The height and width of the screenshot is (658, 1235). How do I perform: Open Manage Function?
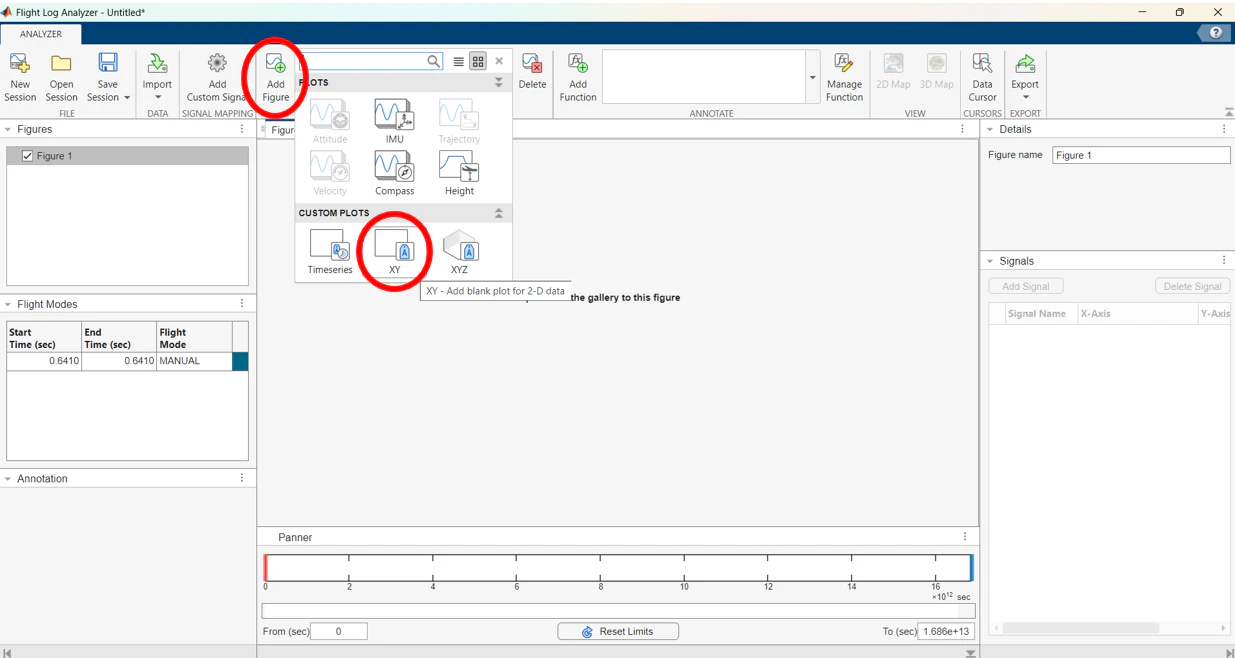(844, 78)
